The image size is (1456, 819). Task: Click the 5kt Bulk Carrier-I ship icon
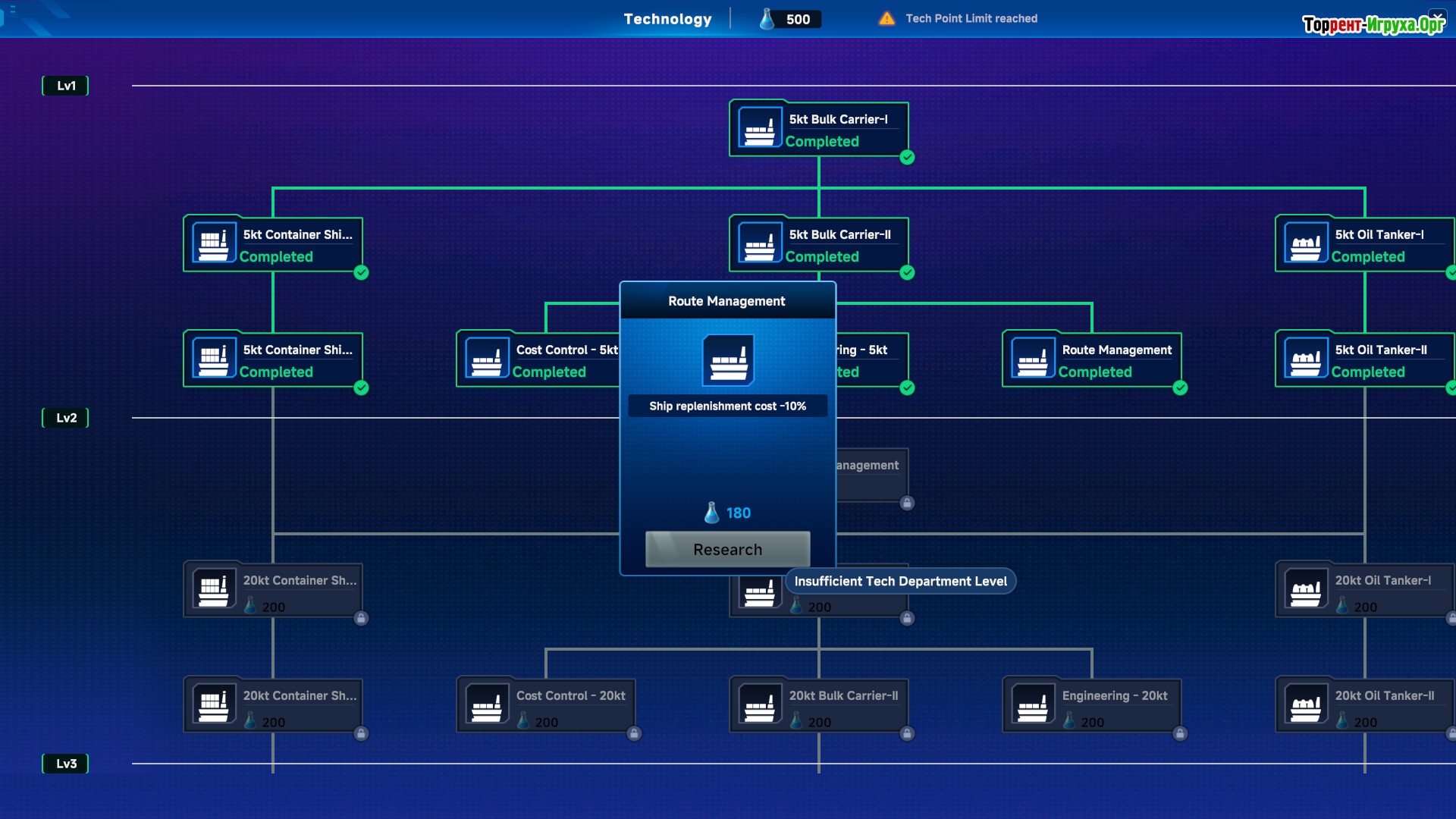(x=759, y=127)
